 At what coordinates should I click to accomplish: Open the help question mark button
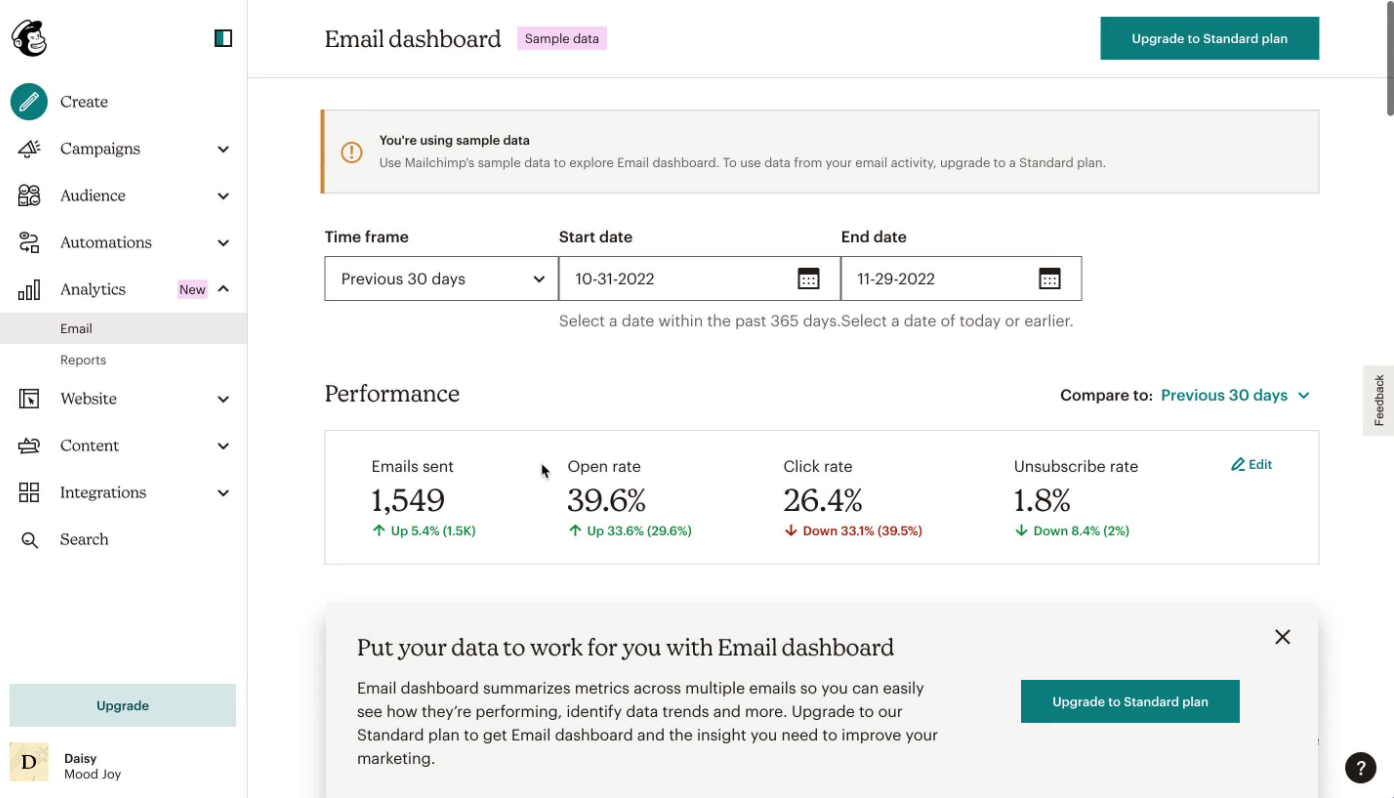[x=1360, y=767]
